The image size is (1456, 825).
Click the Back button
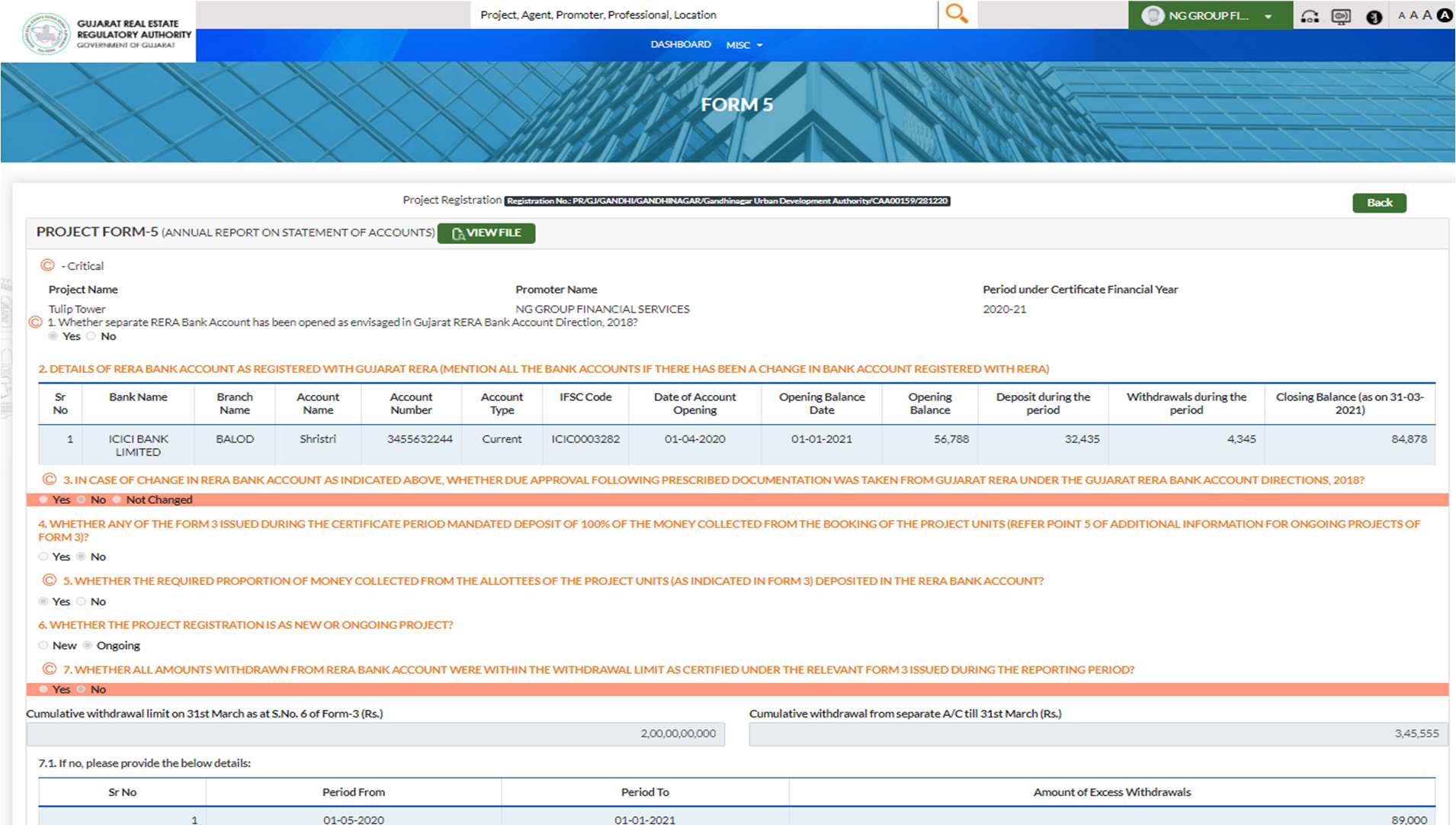1379,202
